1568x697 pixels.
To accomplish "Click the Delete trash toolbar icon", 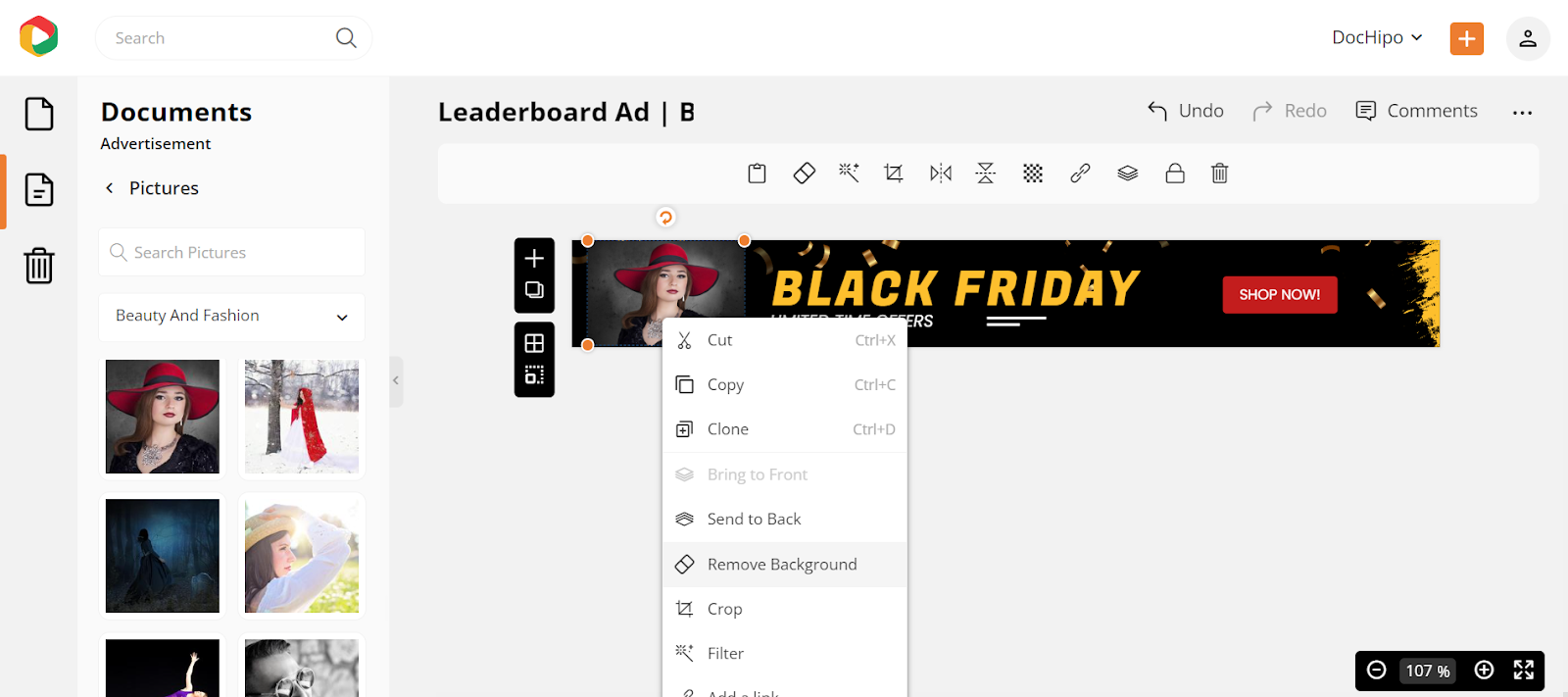I will [x=1219, y=174].
